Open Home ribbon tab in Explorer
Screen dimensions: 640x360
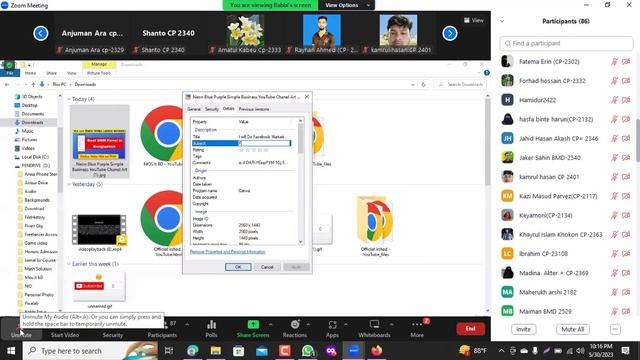pos(30,73)
